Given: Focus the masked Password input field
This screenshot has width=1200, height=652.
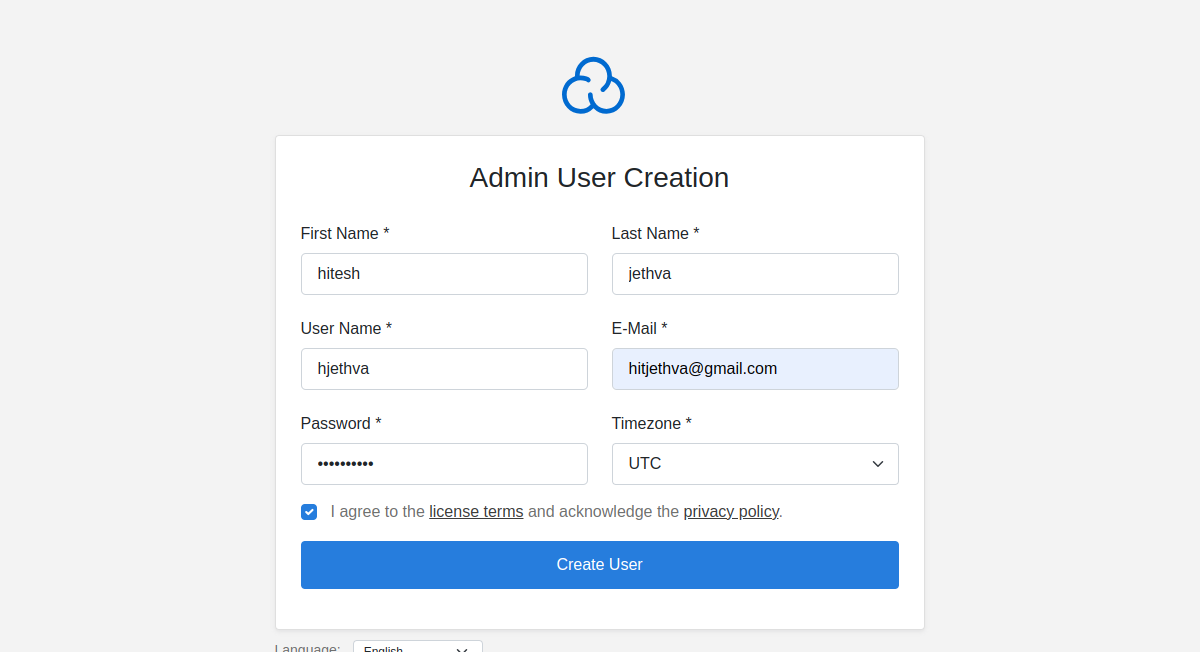Looking at the screenshot, I should [x=443, y=464].
